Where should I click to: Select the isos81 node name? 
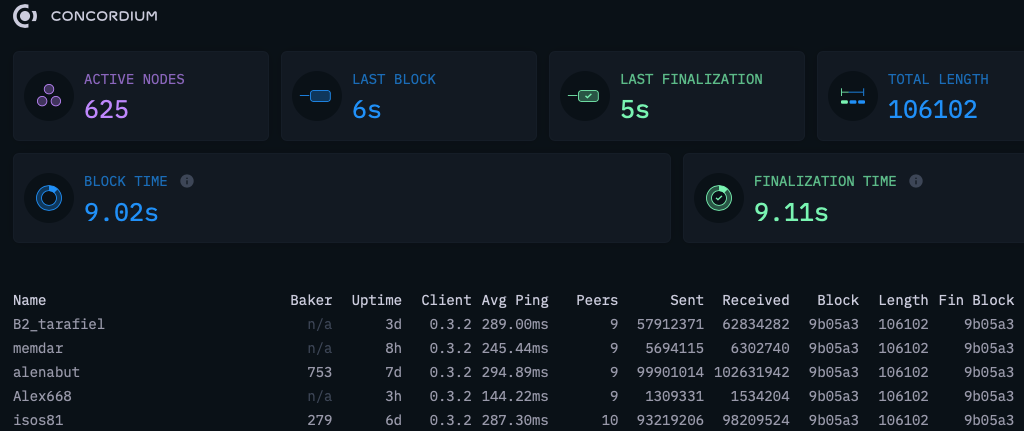tap(38, 421)
